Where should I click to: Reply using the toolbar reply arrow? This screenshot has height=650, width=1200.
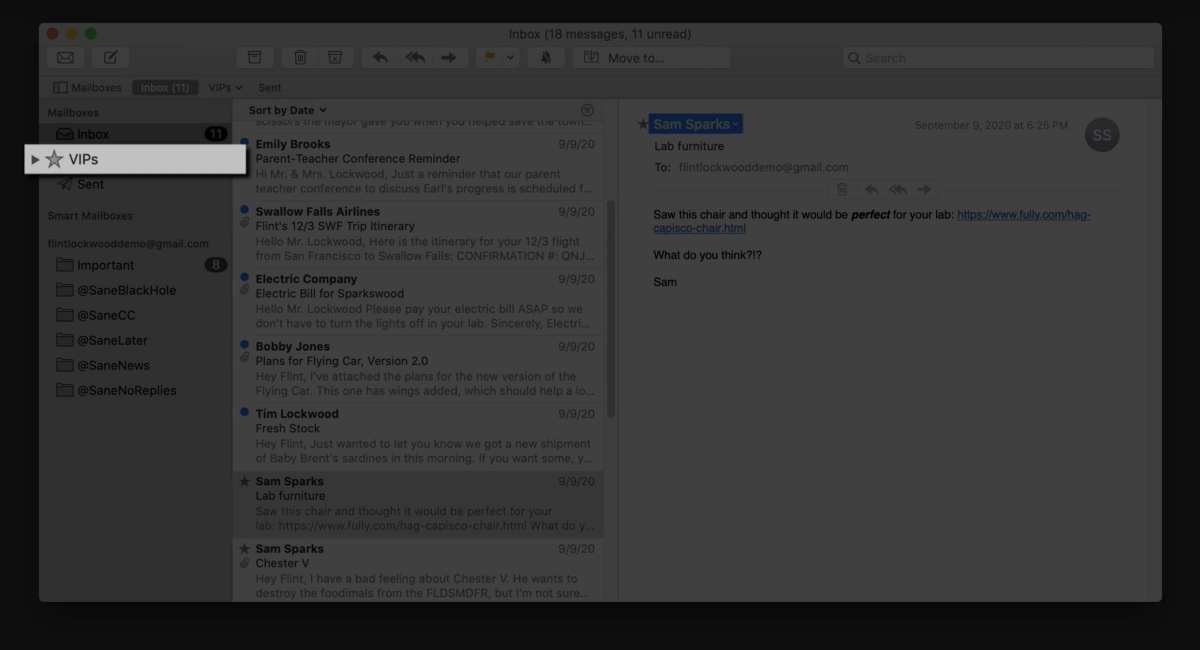tap(380, 58)
